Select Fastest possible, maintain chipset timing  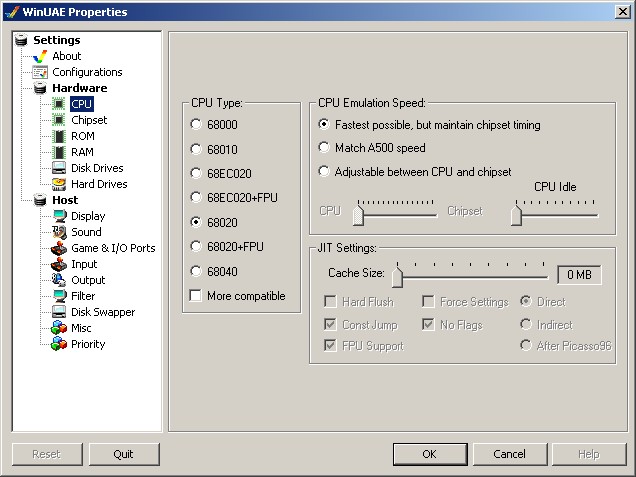tap(430, 125)
